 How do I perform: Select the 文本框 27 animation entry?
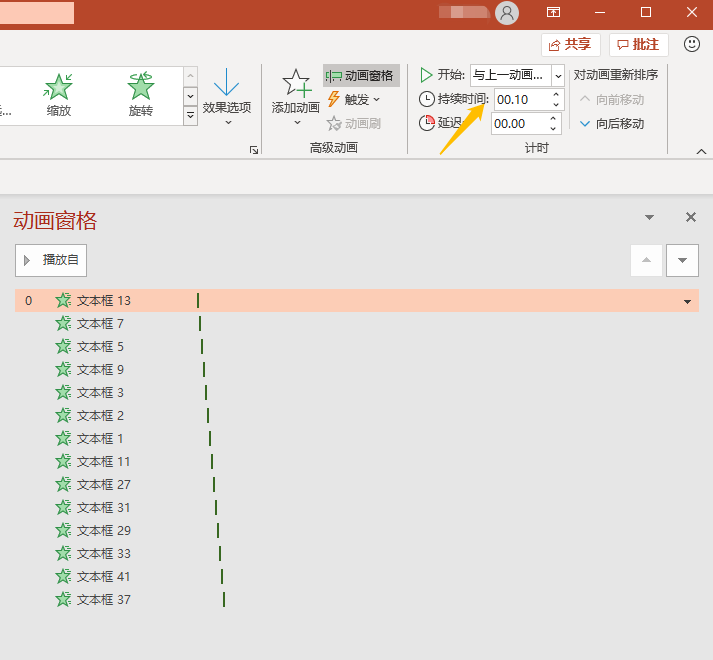click(357, 485)
